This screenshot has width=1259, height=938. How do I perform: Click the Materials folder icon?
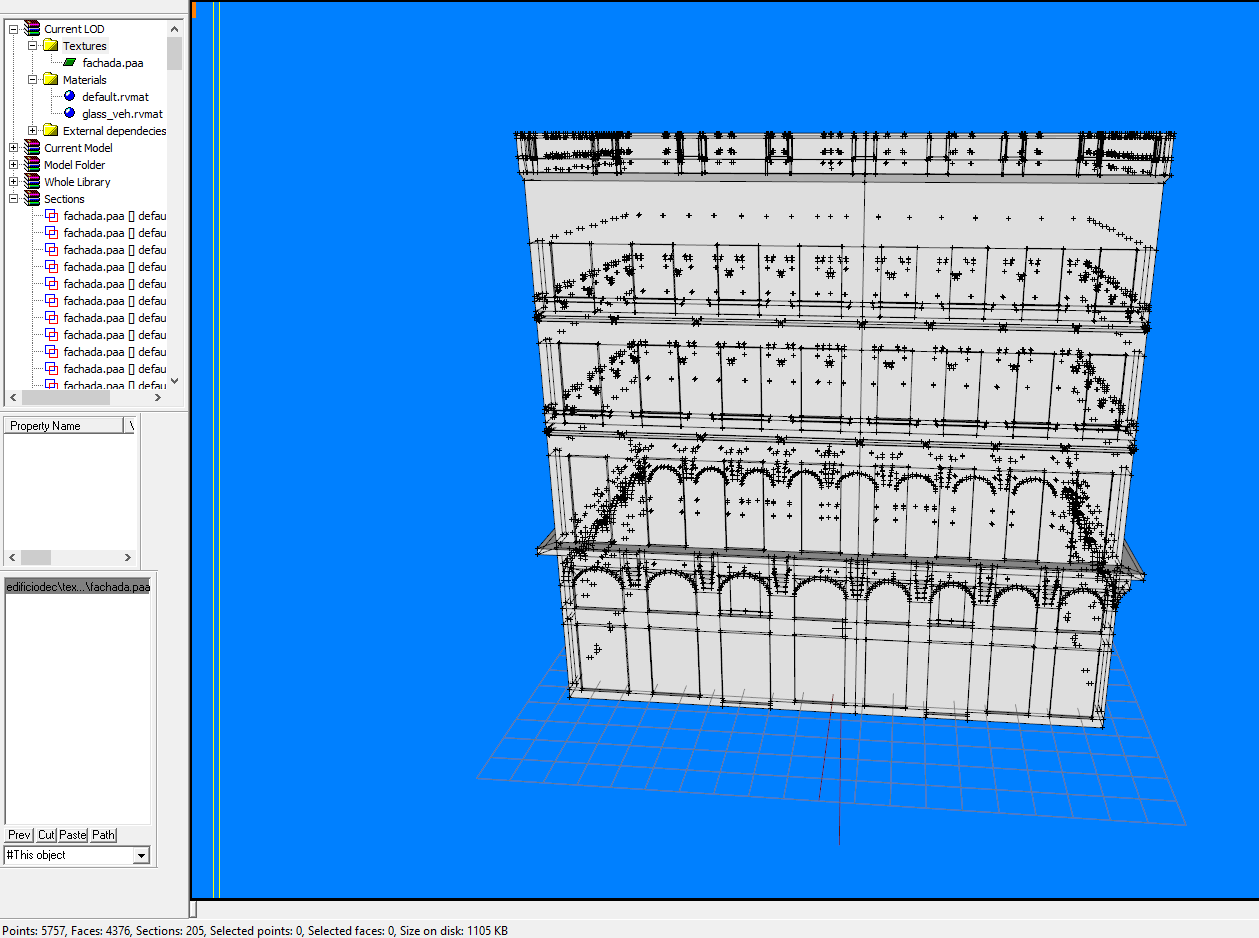(x=51, y=80)
